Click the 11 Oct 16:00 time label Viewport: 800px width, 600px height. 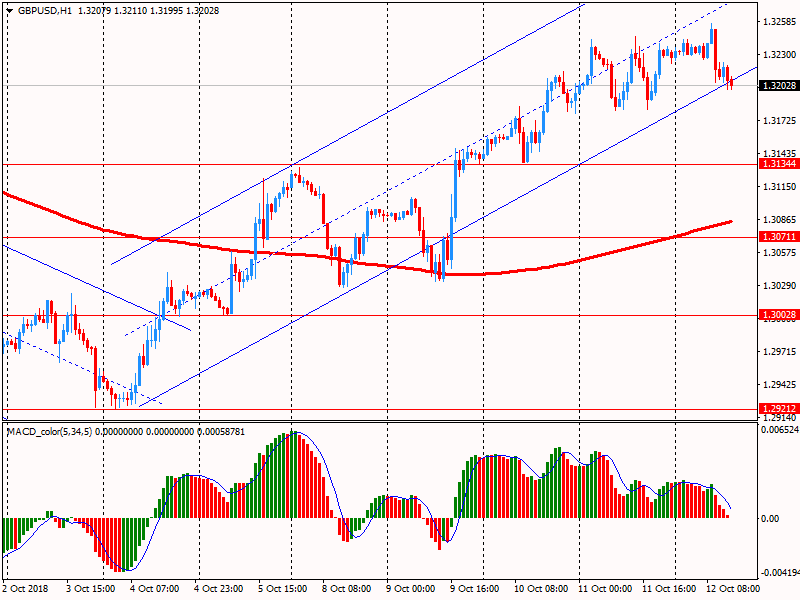point(669,589)
